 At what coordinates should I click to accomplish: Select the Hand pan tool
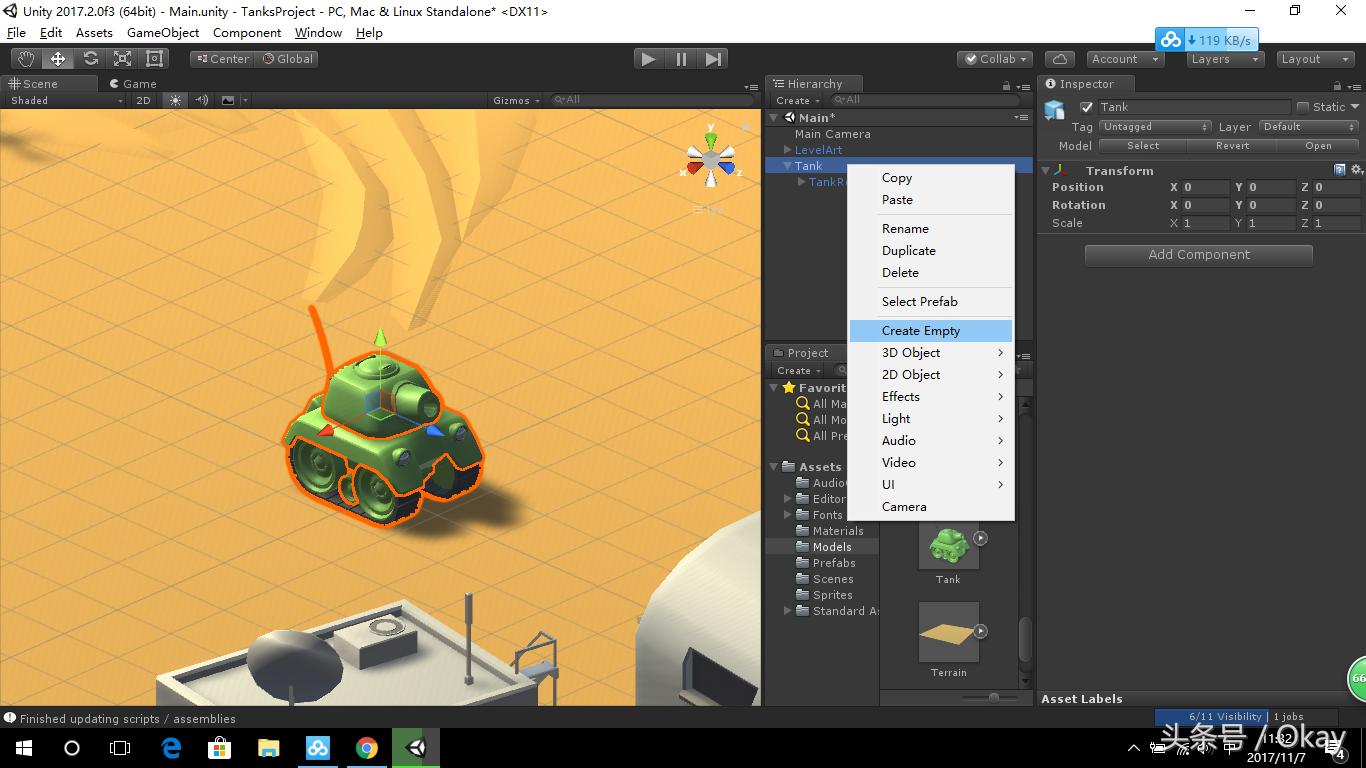point(26,58)
